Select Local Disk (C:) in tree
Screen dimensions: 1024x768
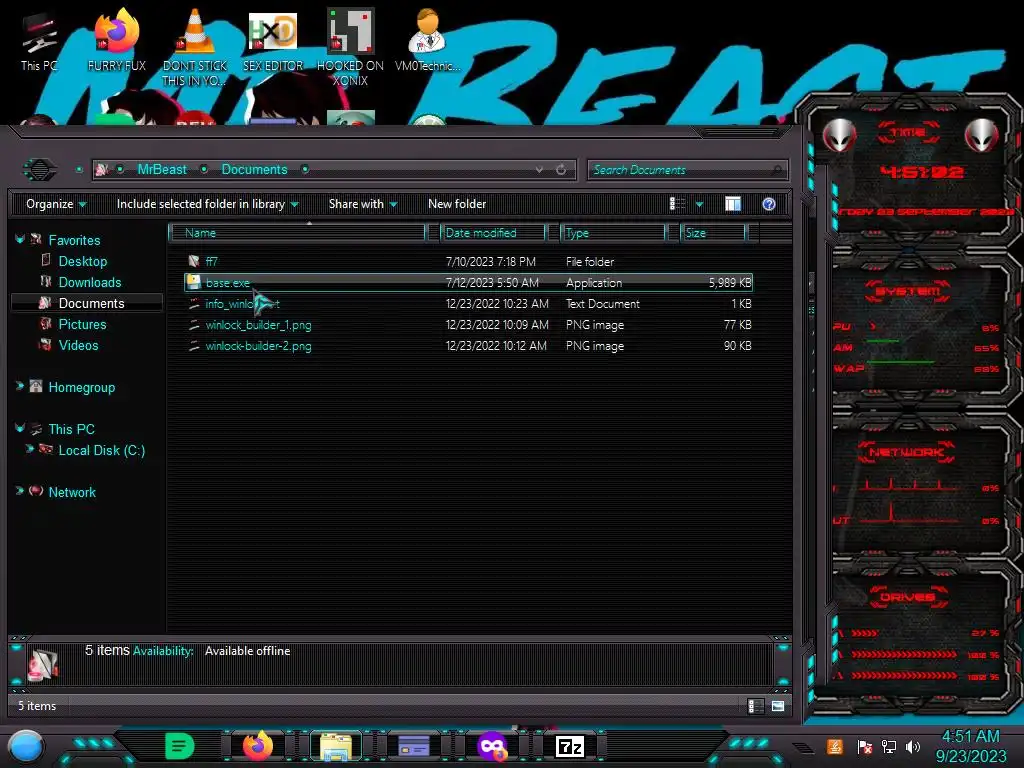coord(101,450)
